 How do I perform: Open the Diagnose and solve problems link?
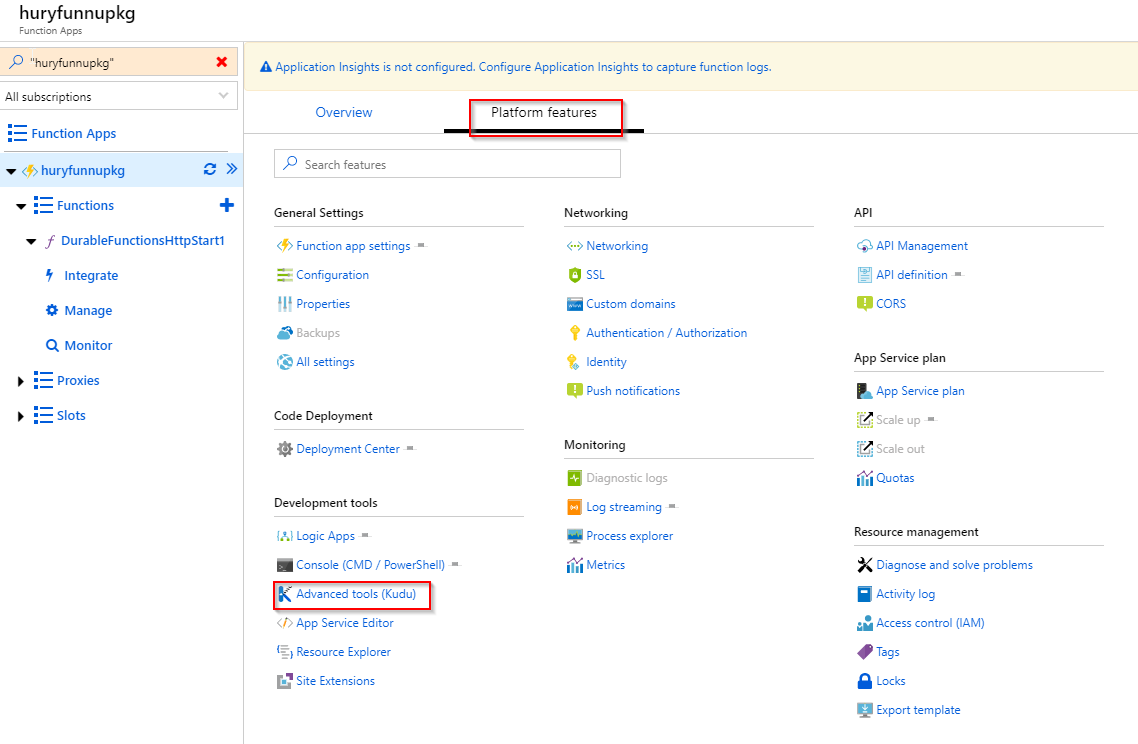[954, 565]
